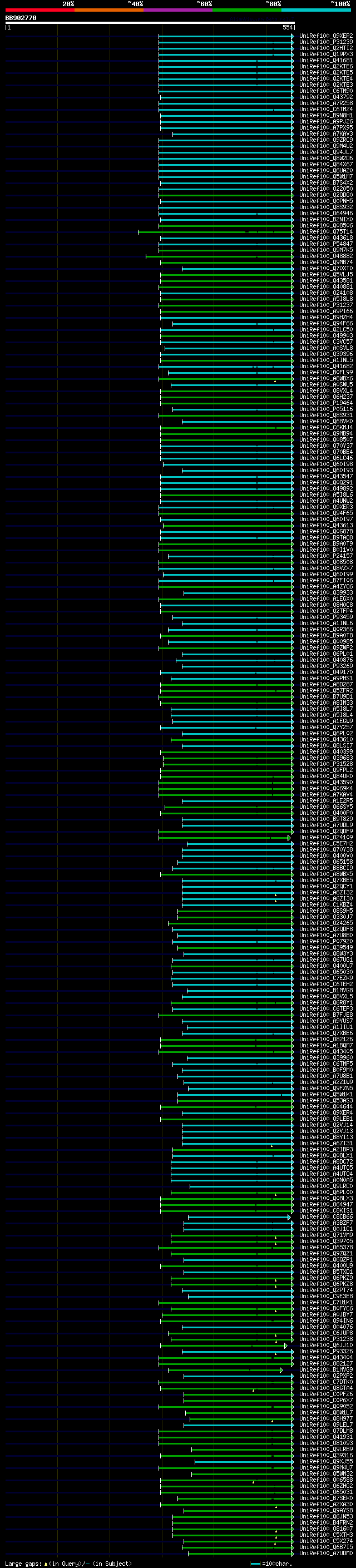Choose the UniRef100_Q84X67 label
Viewport: 356px width, 1568px height.
point(325,164)
